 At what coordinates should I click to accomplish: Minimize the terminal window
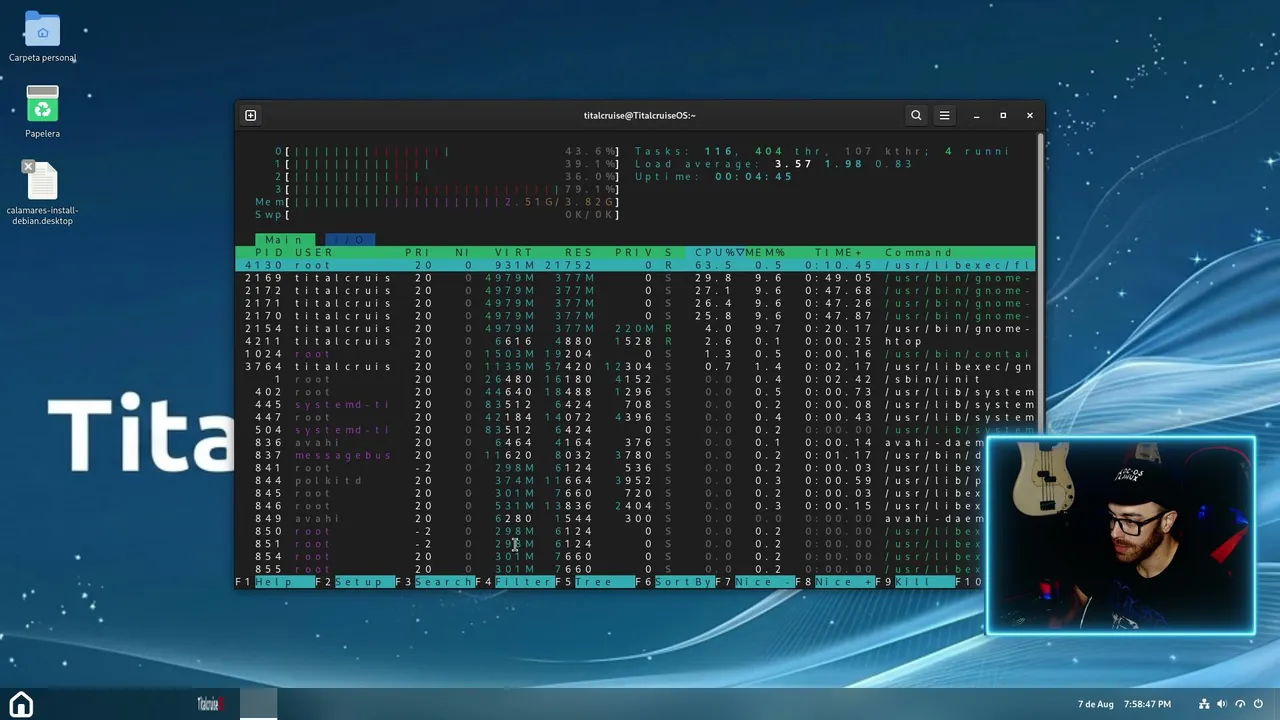pos(976,115)
